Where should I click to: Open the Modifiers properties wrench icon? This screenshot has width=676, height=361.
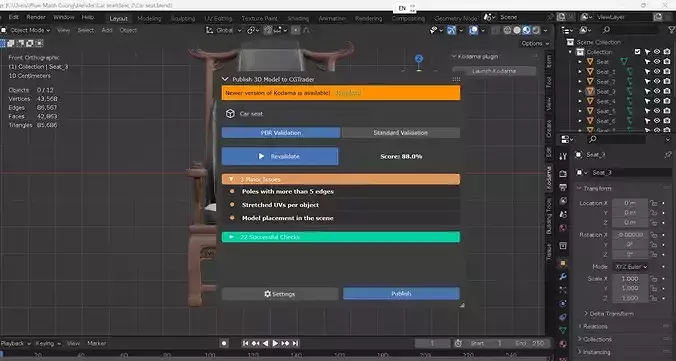(563, 276)
